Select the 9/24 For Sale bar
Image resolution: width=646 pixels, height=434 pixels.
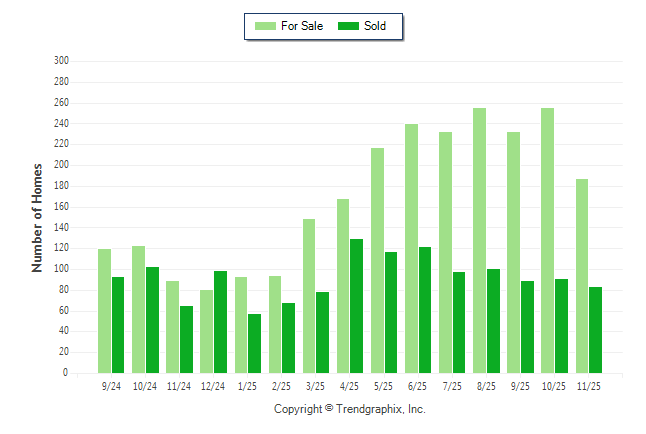(x=105, y=311)
